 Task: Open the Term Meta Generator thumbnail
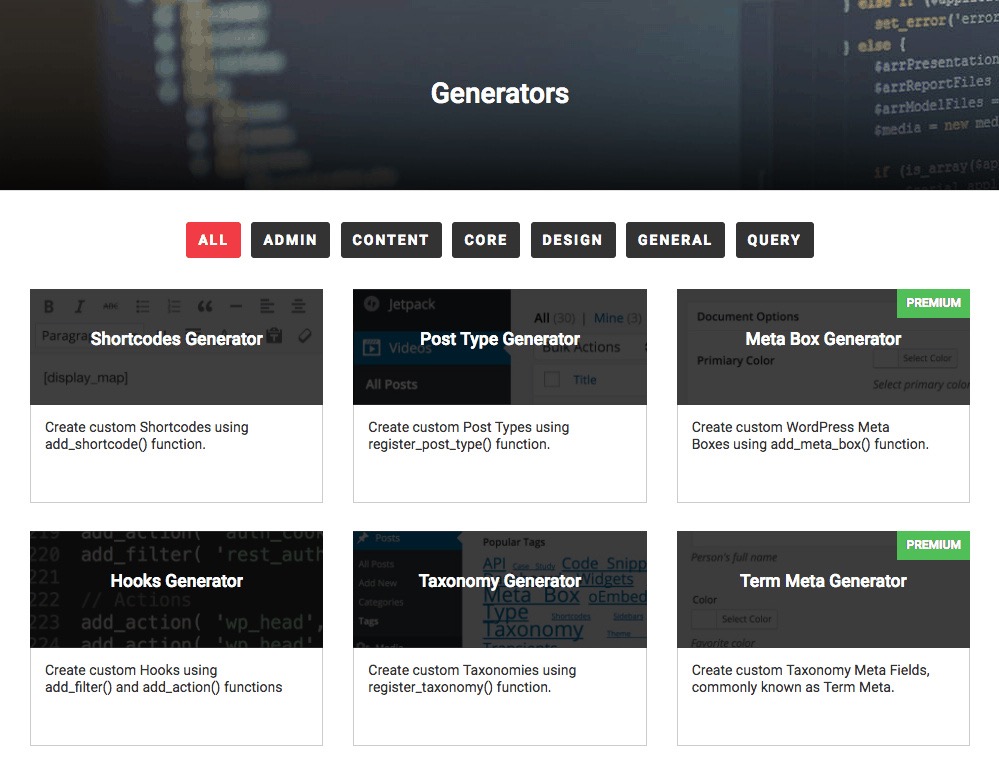coord(823,589)
